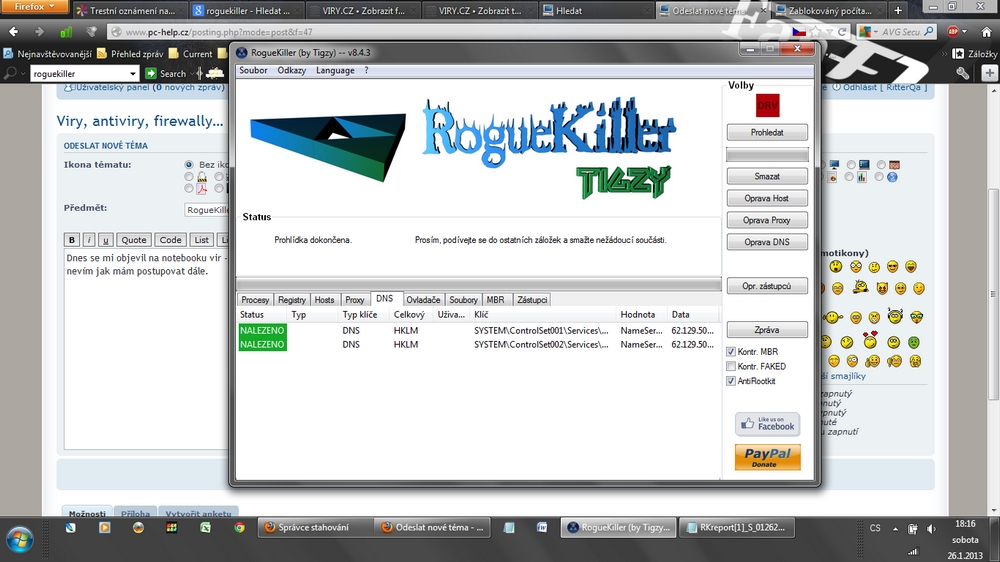Screen dimensions: 1000x562
Task: Click the Quote button in forum editor
Action: (134, 240)
